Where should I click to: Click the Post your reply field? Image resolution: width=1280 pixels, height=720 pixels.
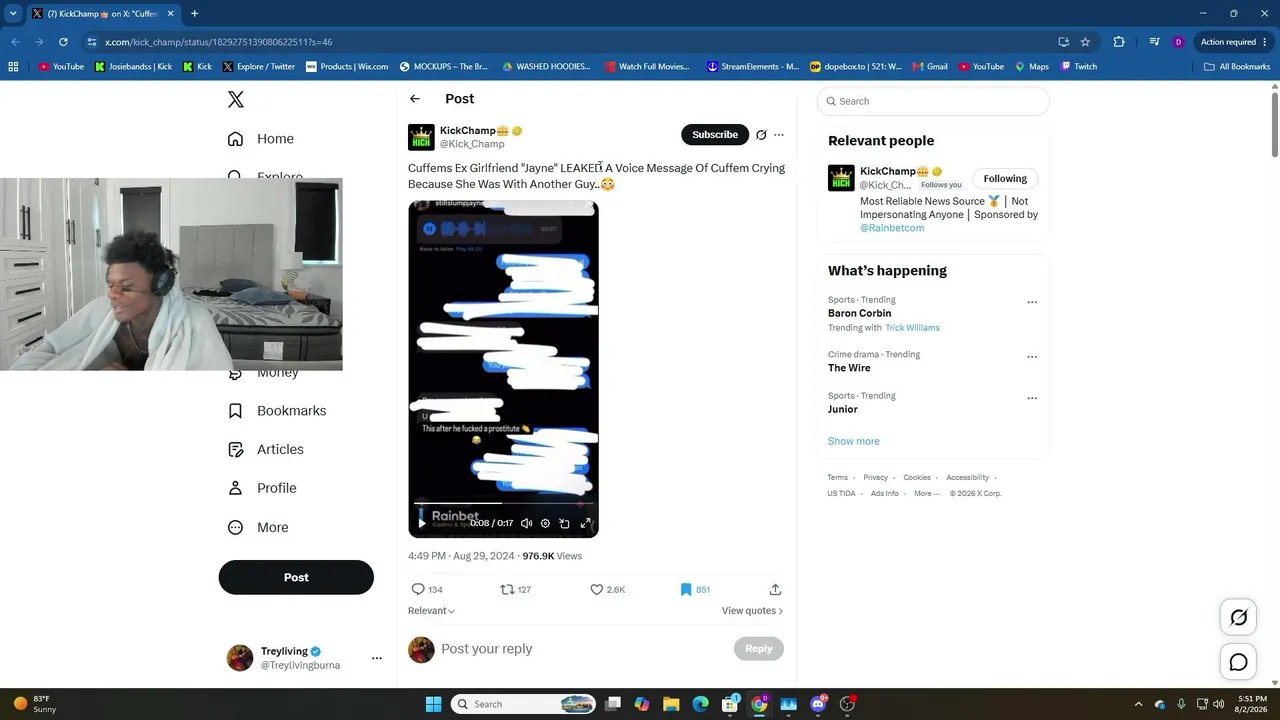click(583, 649)
